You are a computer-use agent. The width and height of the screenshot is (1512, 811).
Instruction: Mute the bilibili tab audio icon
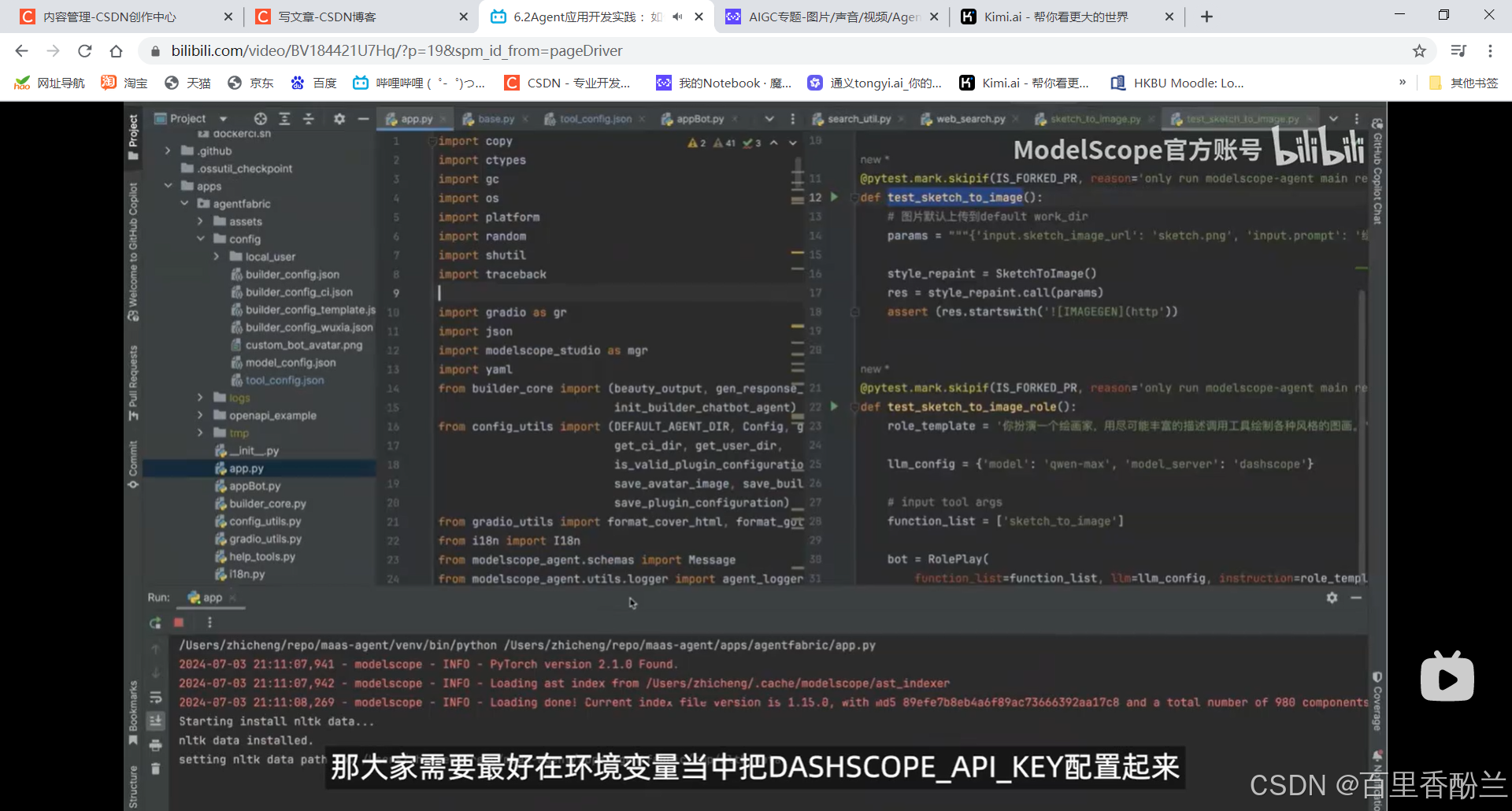tap(677, 17)
